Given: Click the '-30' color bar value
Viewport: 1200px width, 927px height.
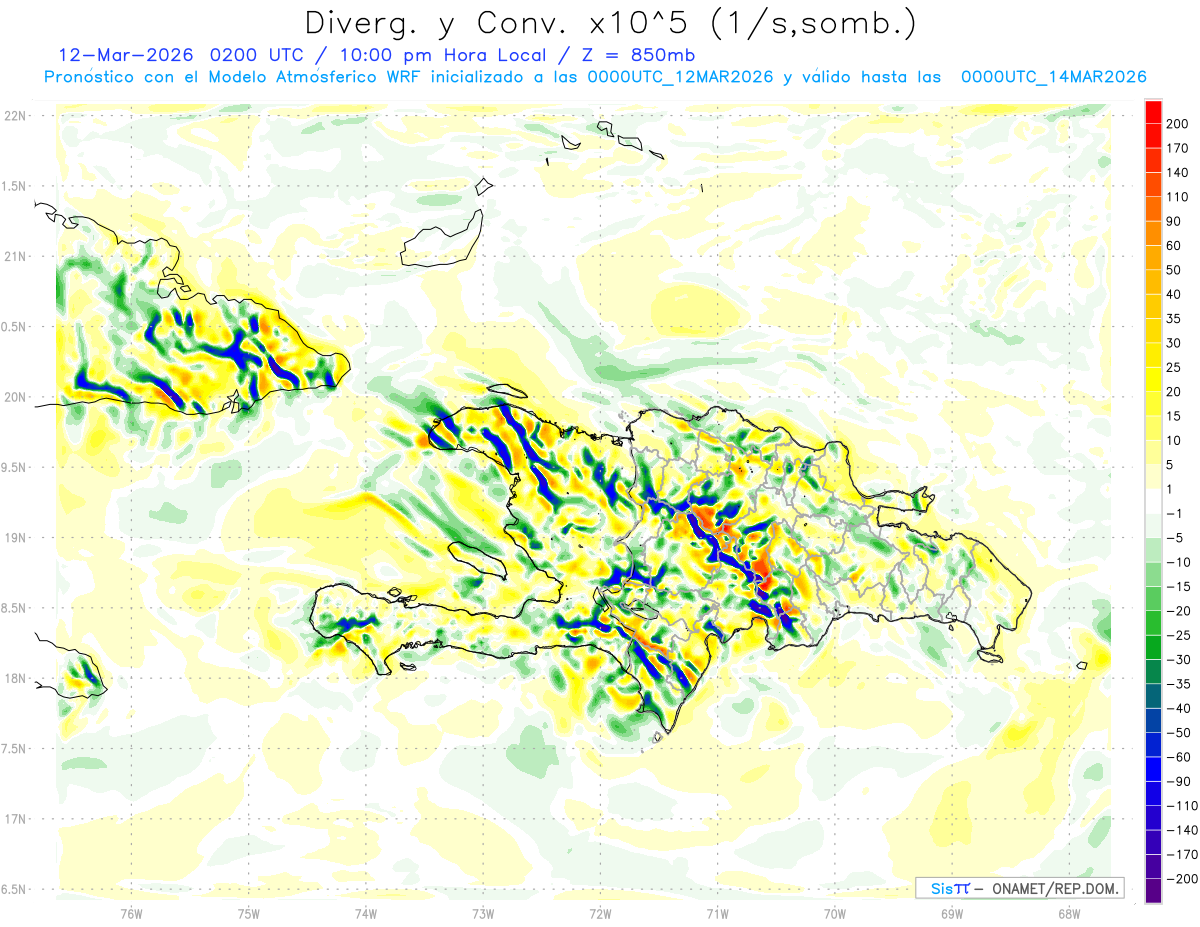Looking at the screenshot, I should pos(1180,660).
